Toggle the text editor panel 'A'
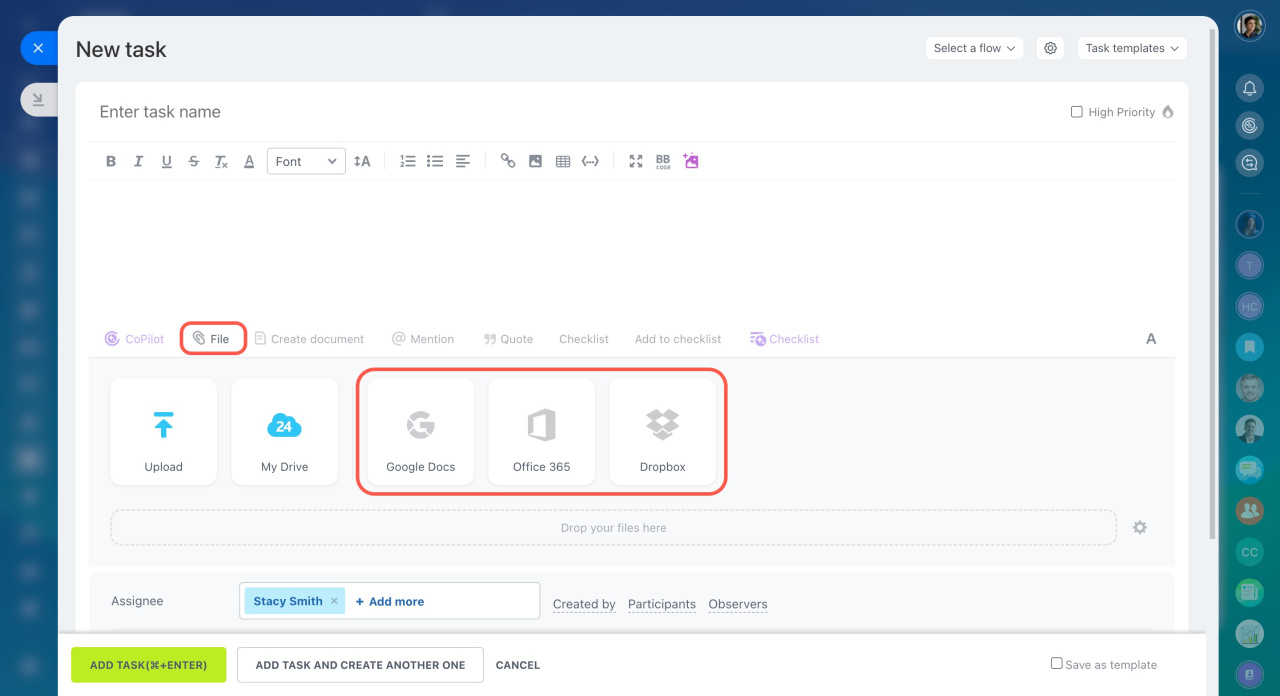The height and width of the screenshot is (696, 1280). point(1151,339)
